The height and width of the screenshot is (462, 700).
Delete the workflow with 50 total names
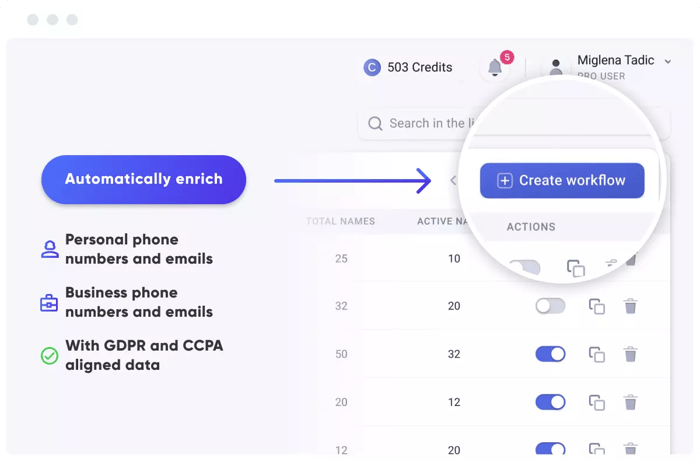pyautogui.click(x=631, y=354)
